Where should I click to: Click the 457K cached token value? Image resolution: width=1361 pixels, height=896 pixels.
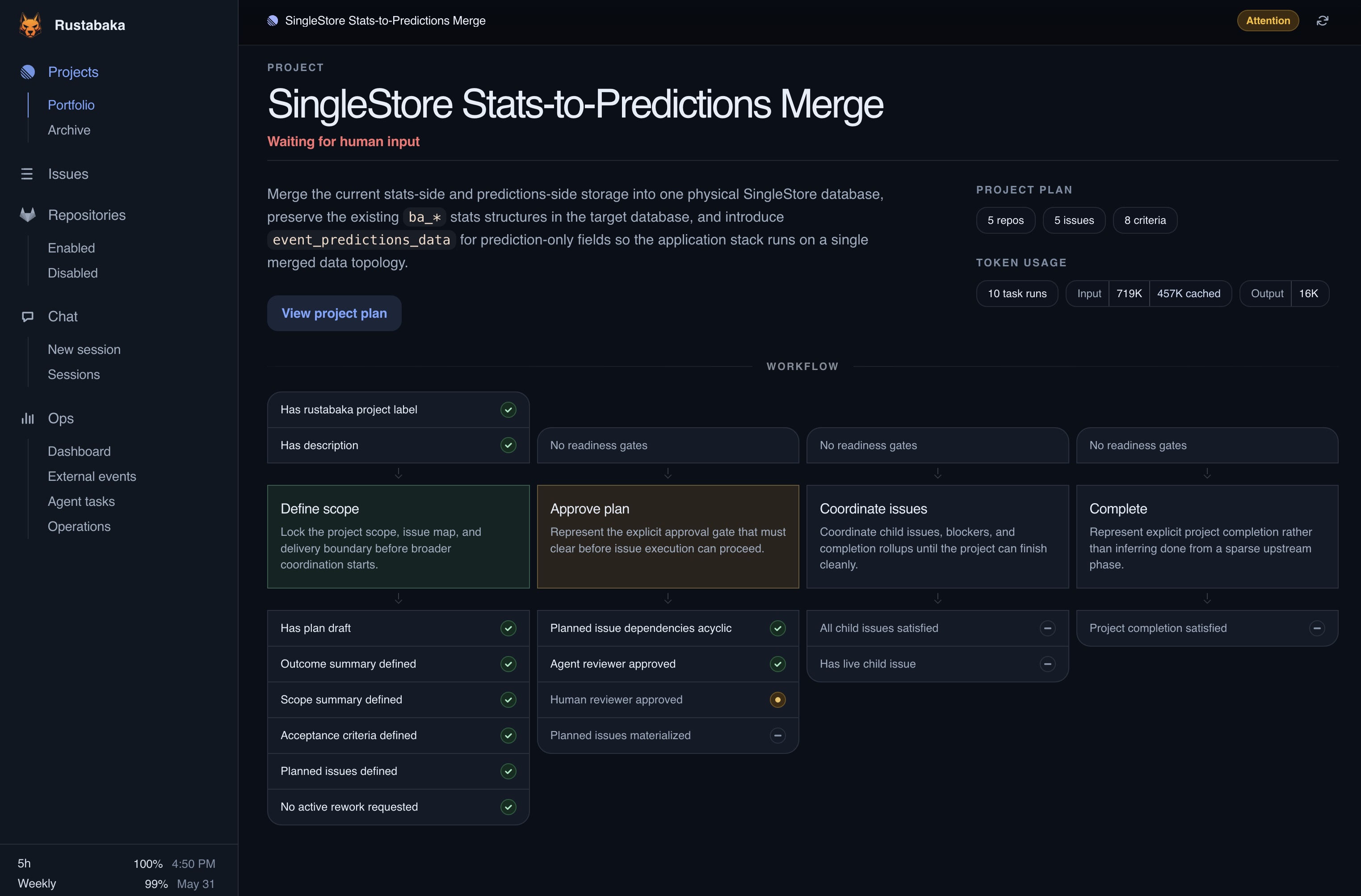coord(1189,293)
